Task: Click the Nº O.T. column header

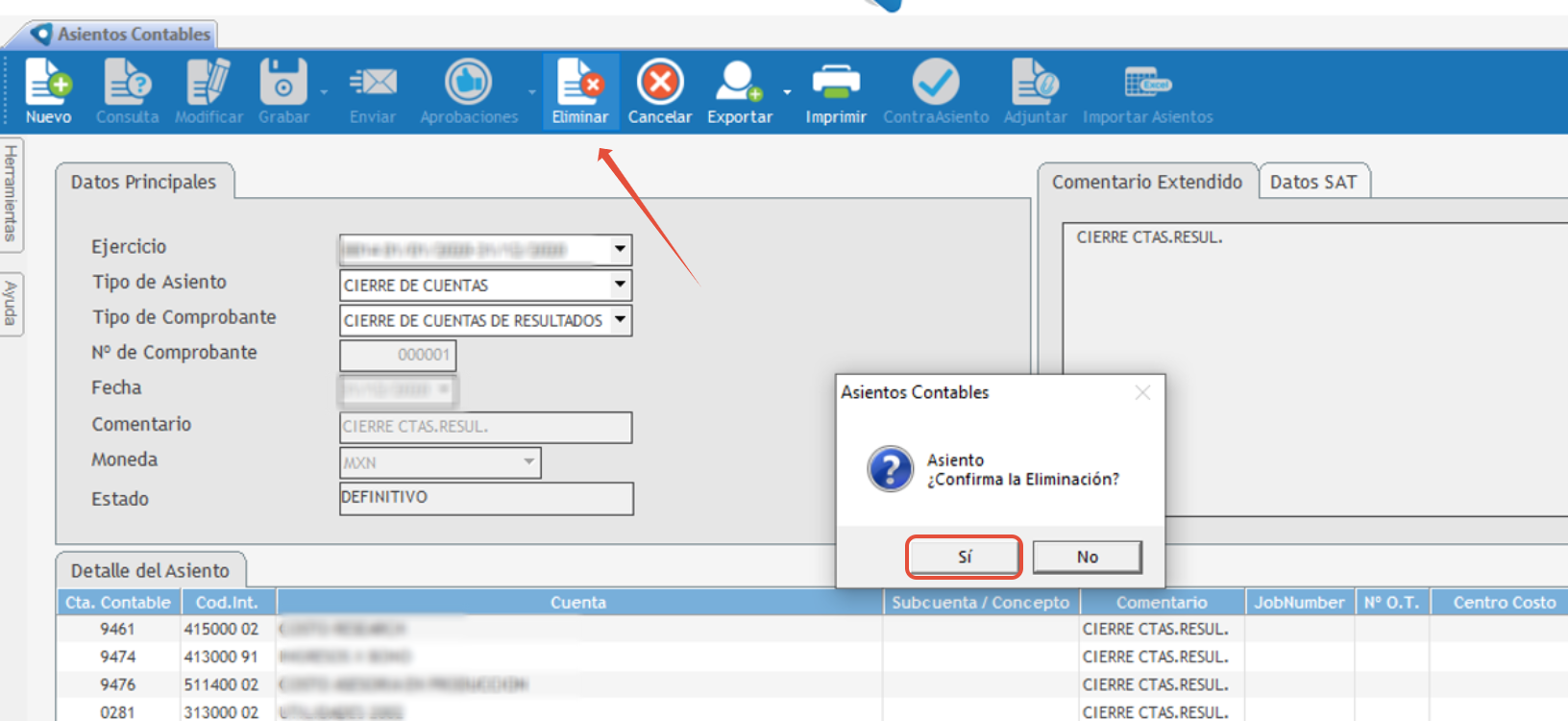Action: (x=1391, y=603)
